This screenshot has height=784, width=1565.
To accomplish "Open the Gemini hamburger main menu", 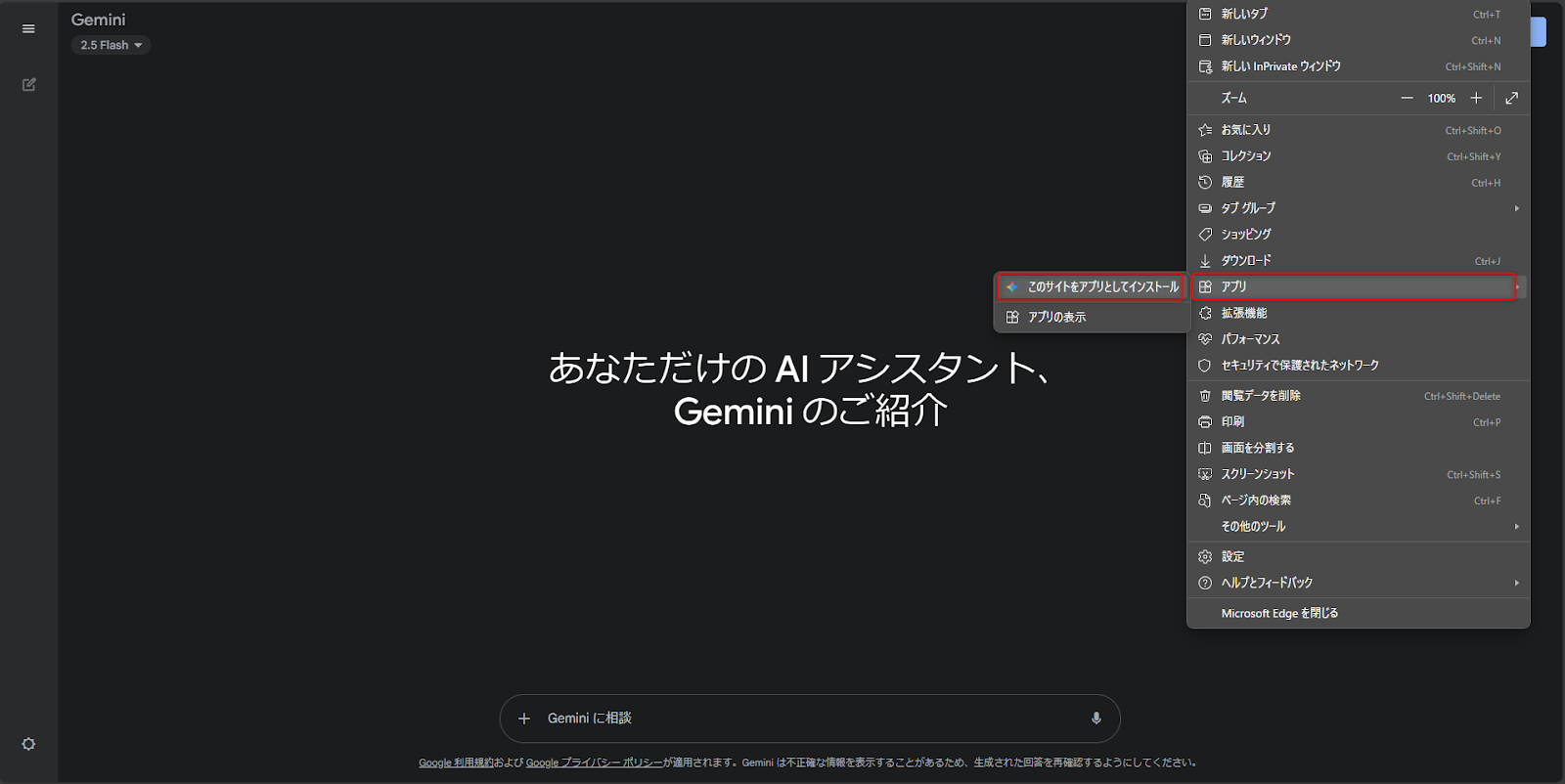I will point(28,28).
